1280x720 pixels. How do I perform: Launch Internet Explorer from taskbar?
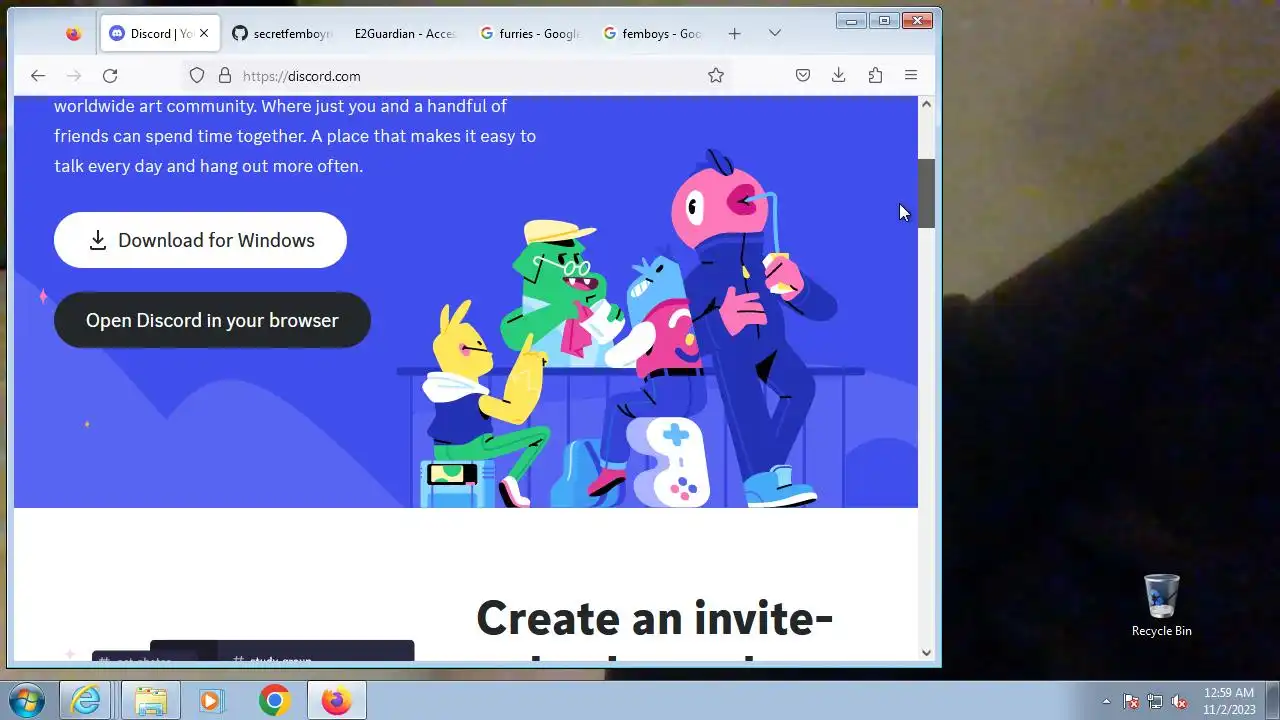(x=86, y=700)
